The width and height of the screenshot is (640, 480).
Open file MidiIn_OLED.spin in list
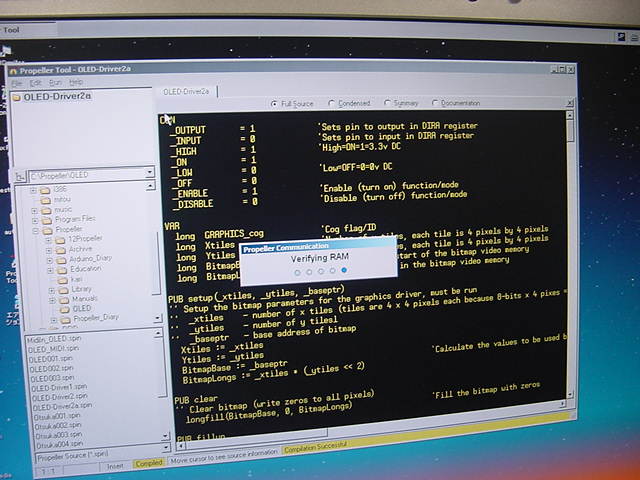[x=54, y=339]
